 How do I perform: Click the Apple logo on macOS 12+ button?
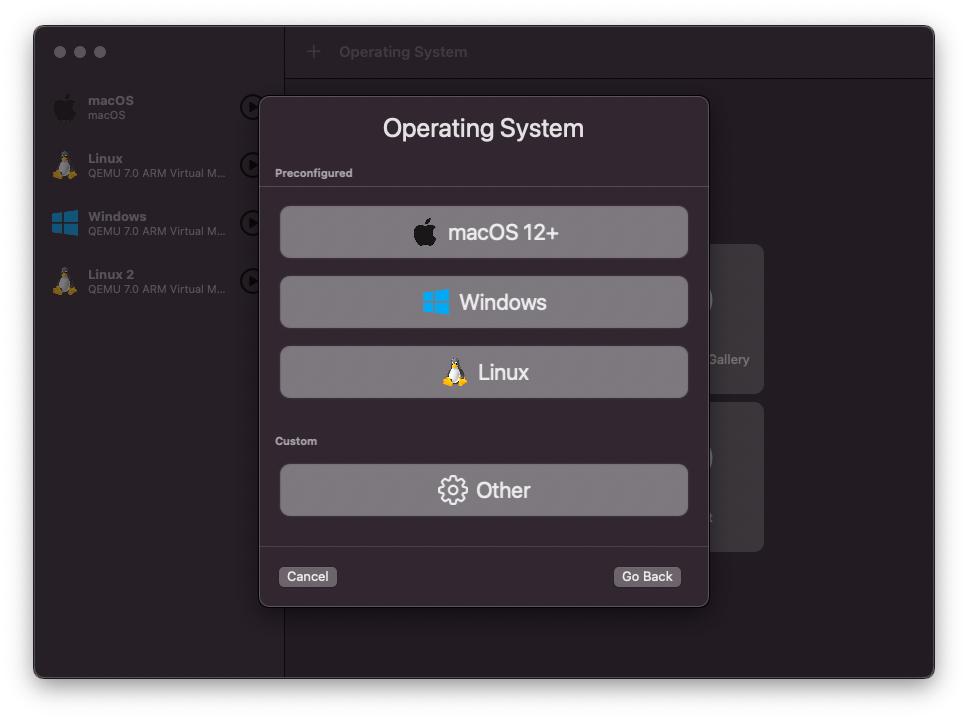(425, 232)
